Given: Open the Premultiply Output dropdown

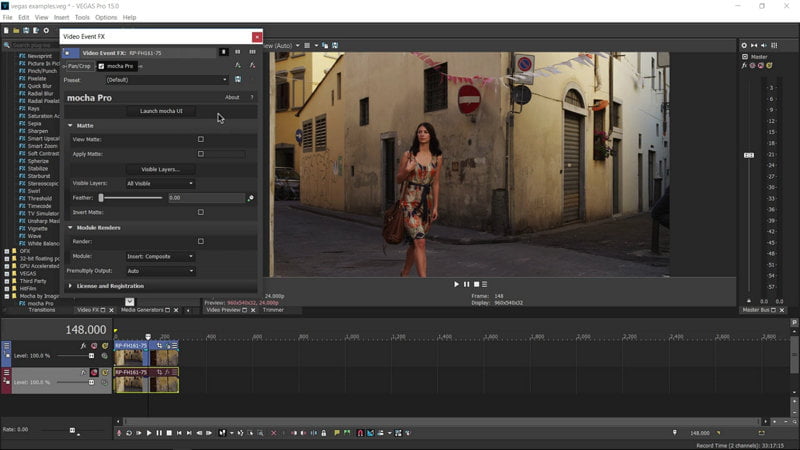Looking at the screenshot, I should pyautogui.click(x=160, y=271).
